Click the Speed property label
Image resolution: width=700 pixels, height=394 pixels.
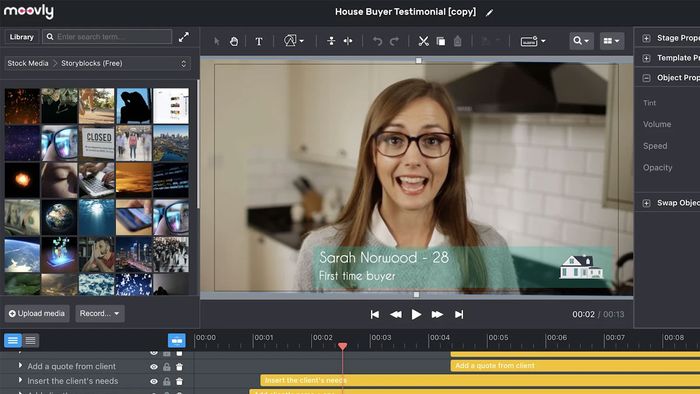tap(655, 146)
